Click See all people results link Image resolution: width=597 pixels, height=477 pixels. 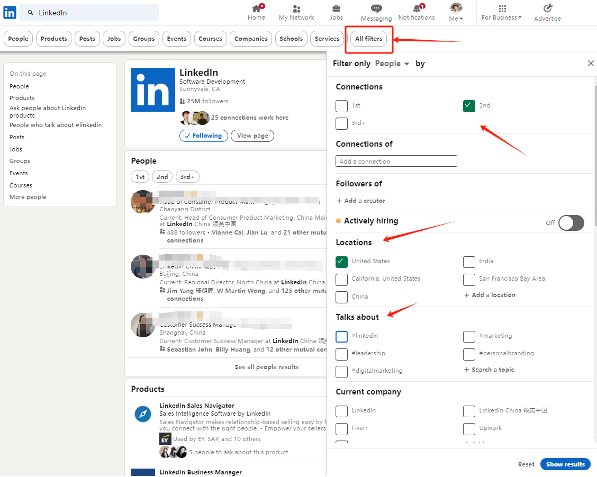click(x=267, y=367)
